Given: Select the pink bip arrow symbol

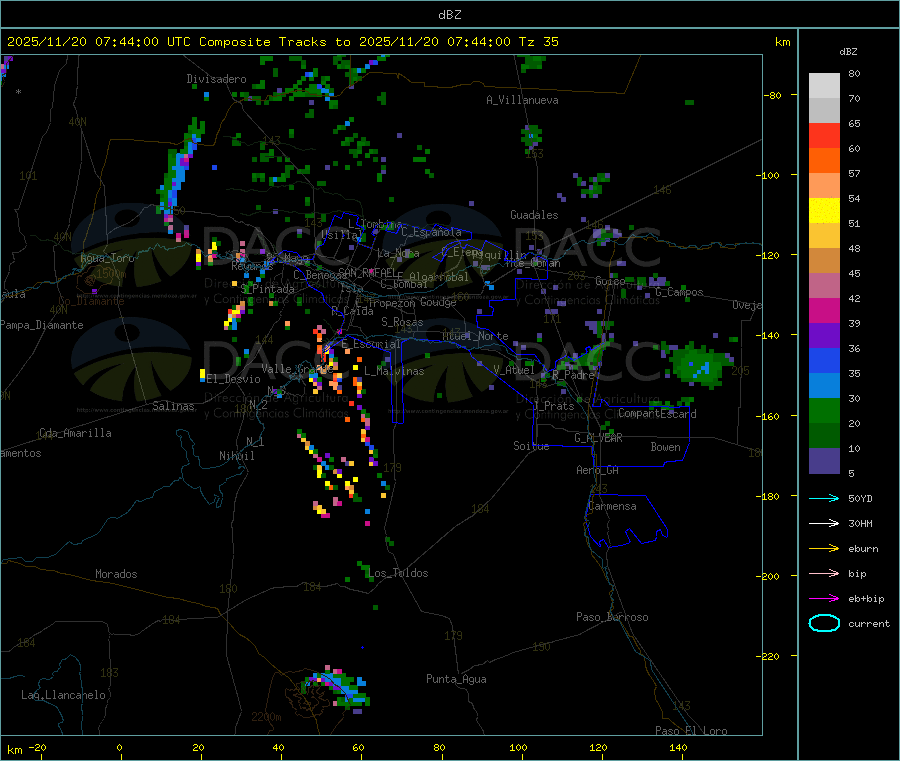Looking at the screenshot, I should [824, 573].
